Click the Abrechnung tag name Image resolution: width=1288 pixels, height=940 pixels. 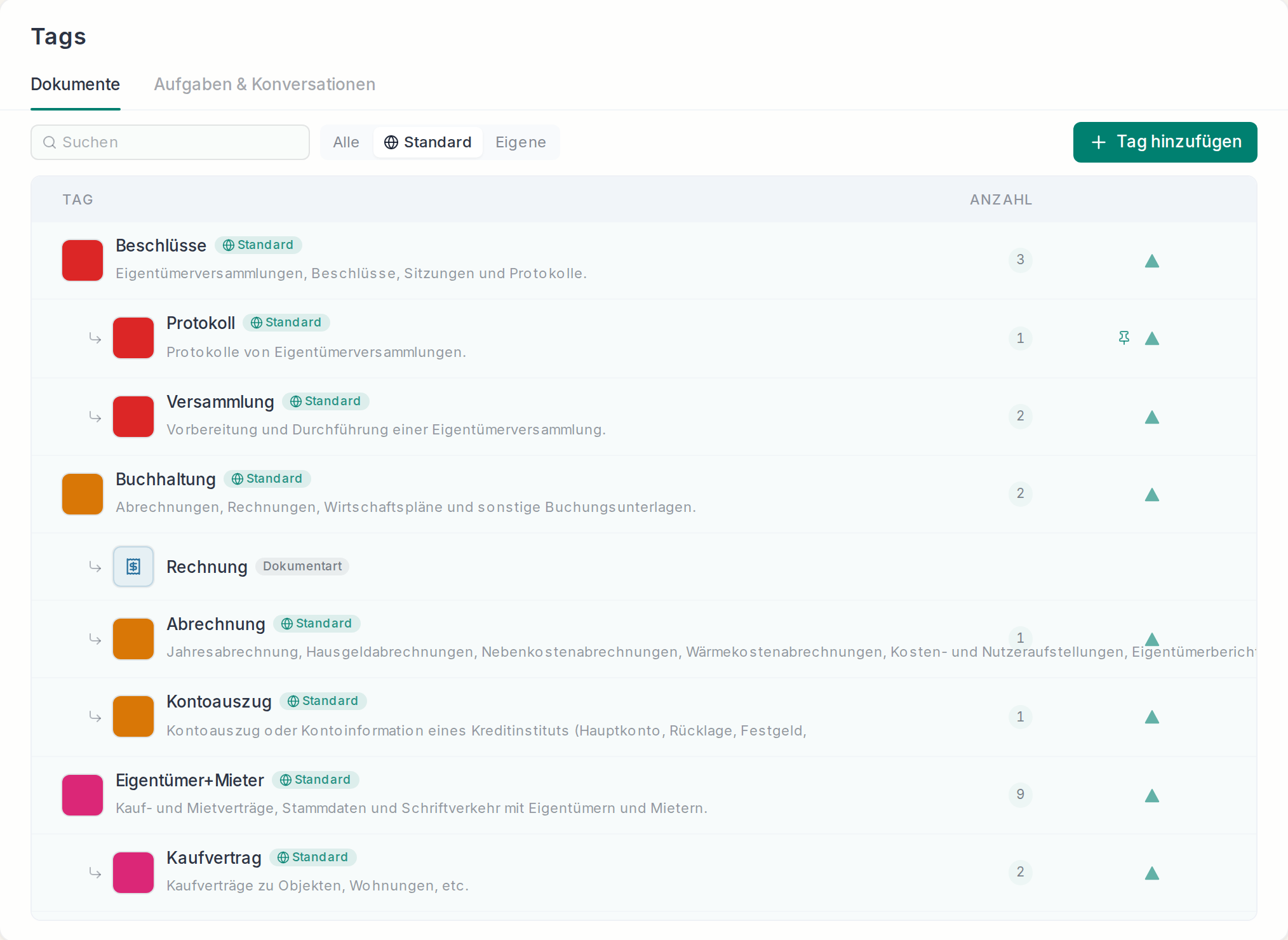(x=216, y=624)
